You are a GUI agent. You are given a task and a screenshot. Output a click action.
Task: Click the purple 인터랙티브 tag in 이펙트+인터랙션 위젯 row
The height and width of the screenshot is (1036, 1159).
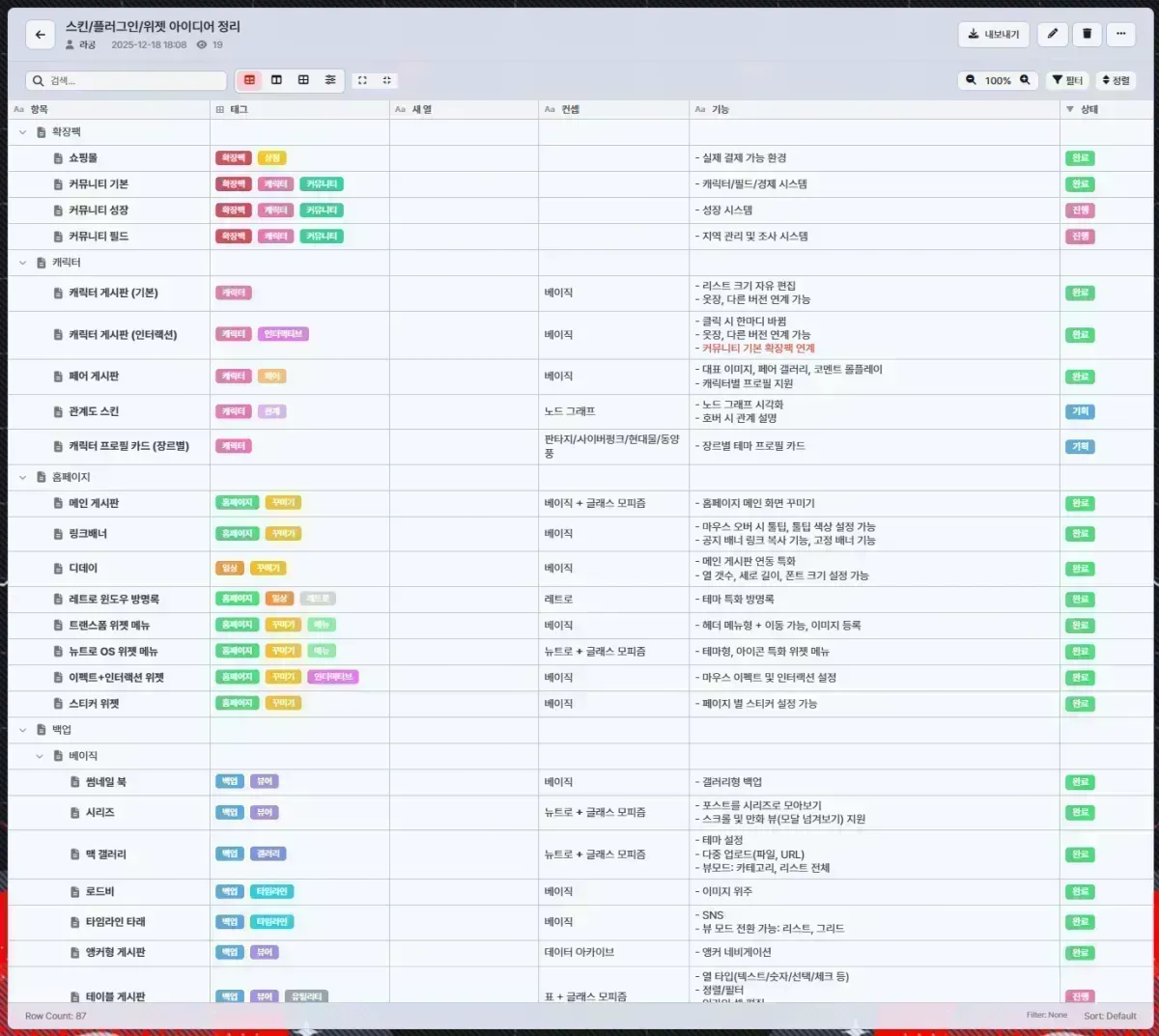tap(333, 677)
